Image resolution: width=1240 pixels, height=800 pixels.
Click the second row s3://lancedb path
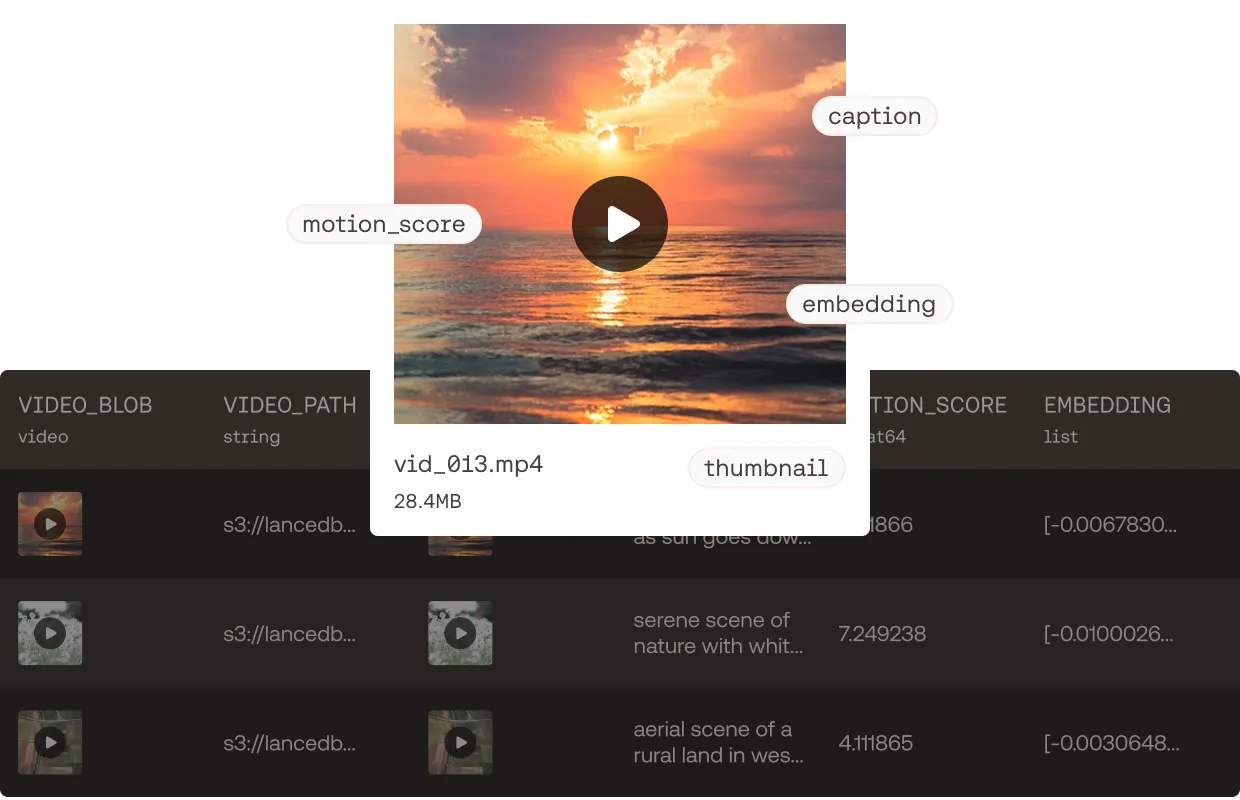[x=289, y=634]
